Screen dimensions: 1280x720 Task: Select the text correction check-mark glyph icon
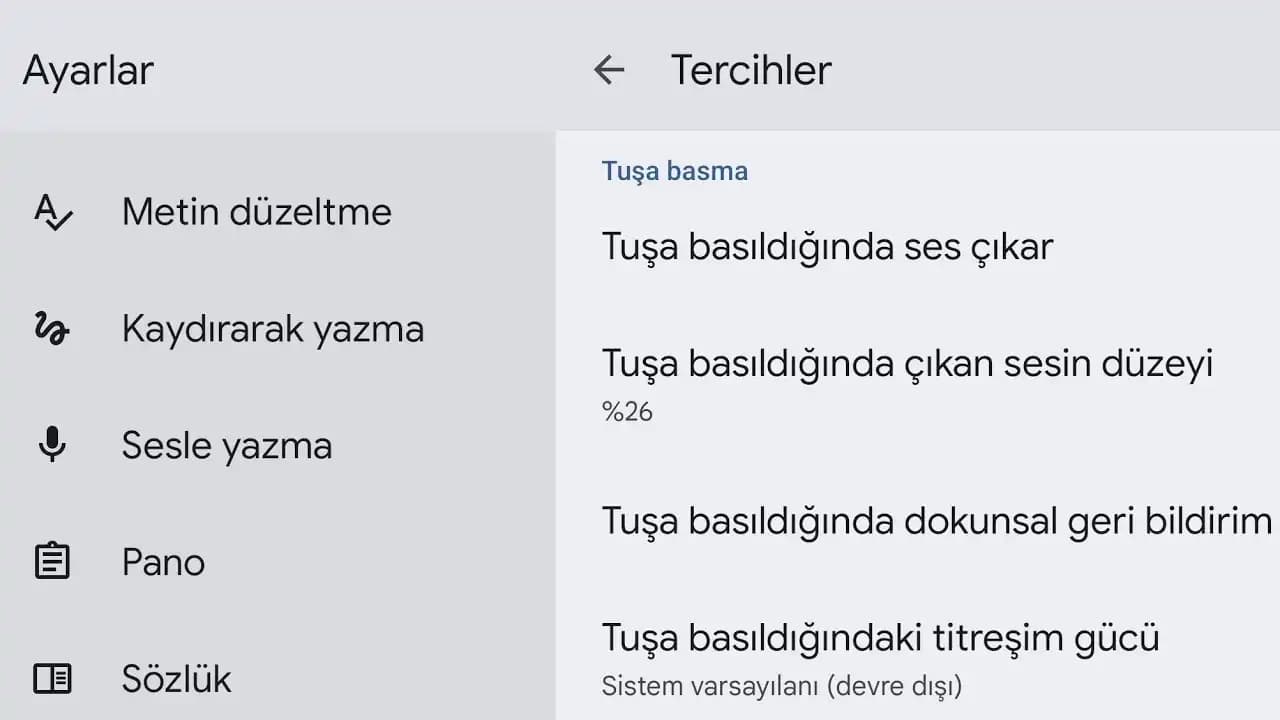point(52,212)
